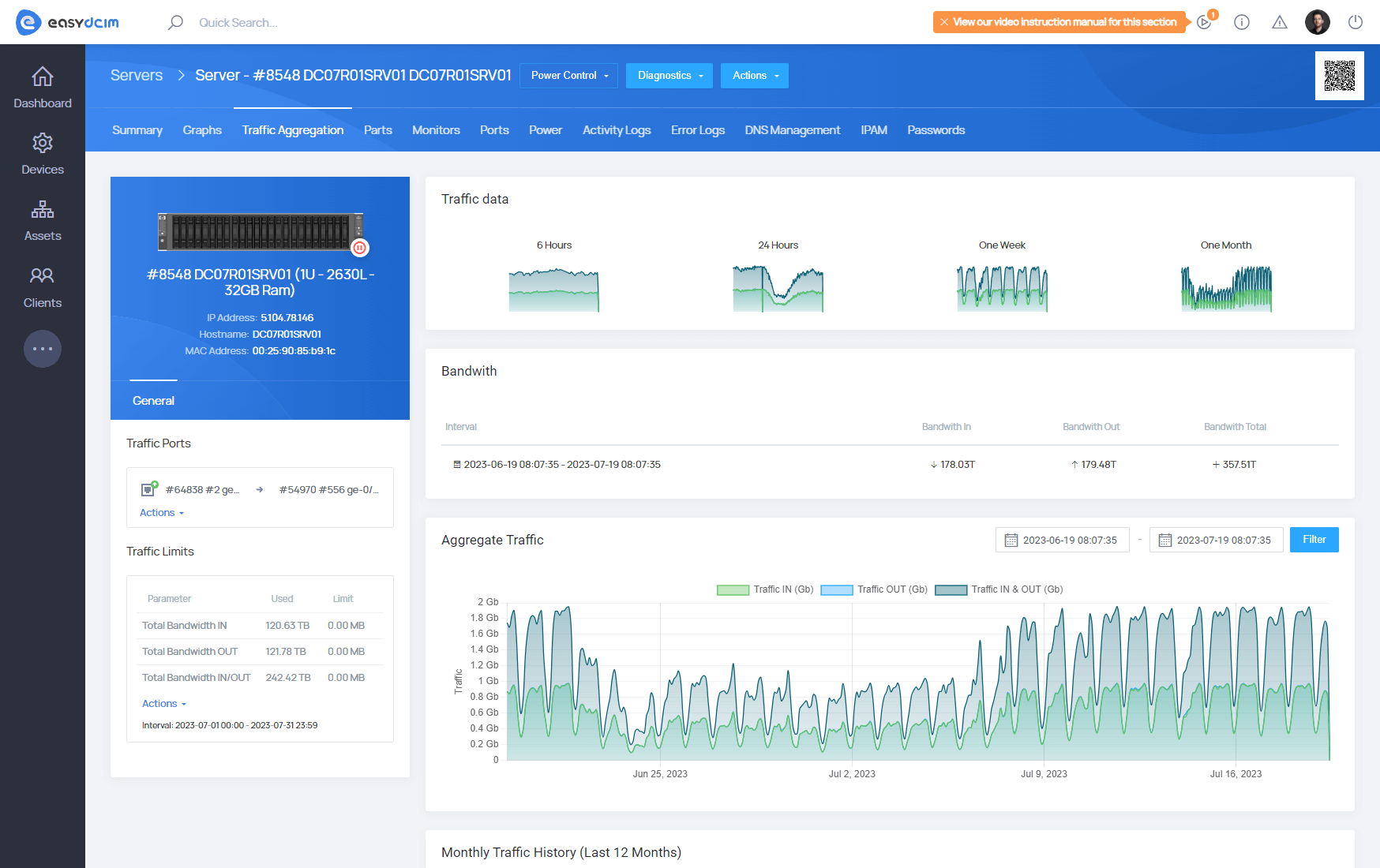
Task: Click the end date calendar icon
Action: pos(1165,541)
